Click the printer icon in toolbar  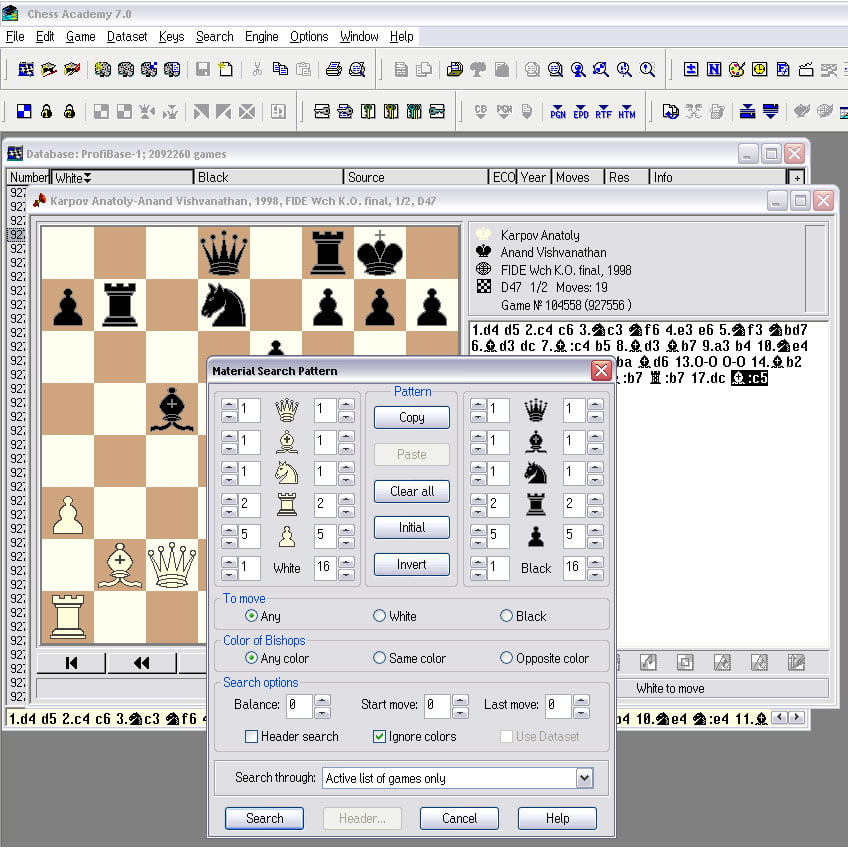tap(334, 69)
